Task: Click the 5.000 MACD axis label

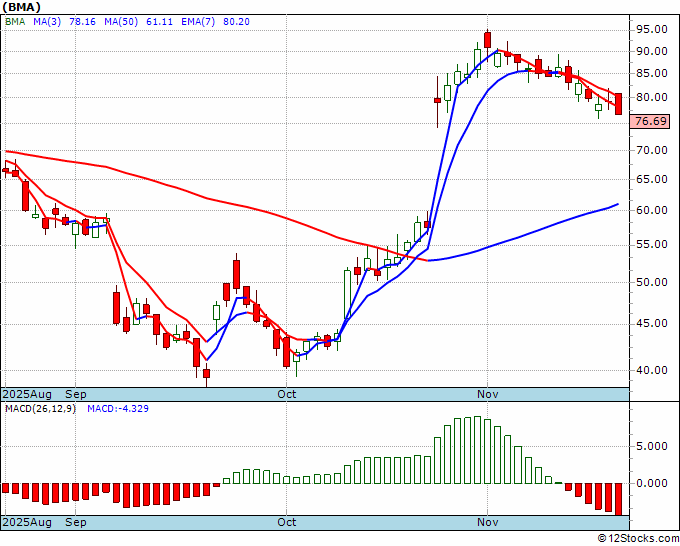Action: [651, 446]
